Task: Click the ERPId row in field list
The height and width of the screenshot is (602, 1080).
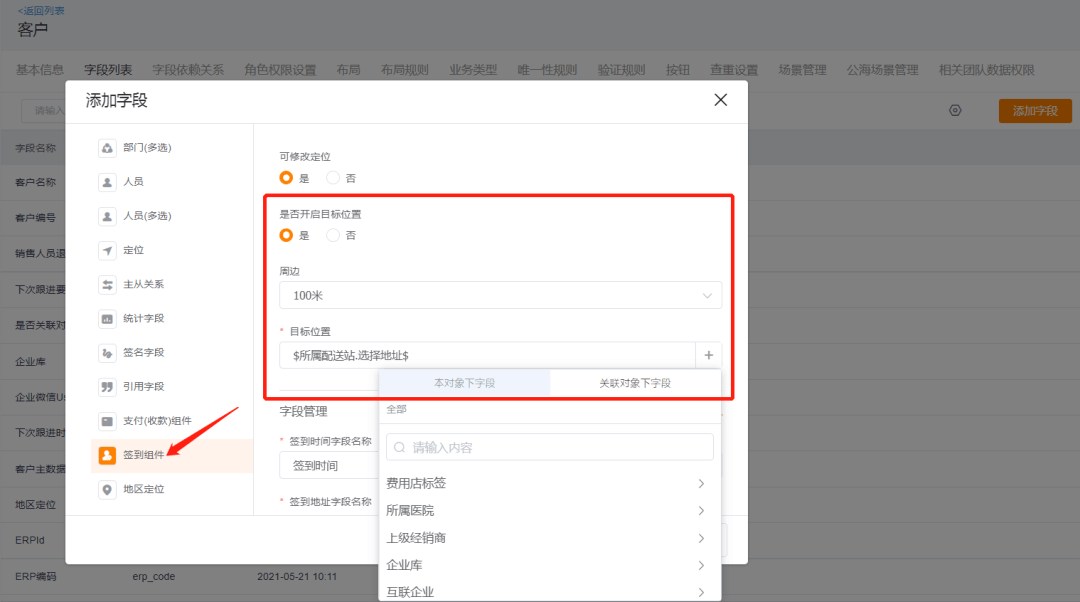Action: click(30, 541)
